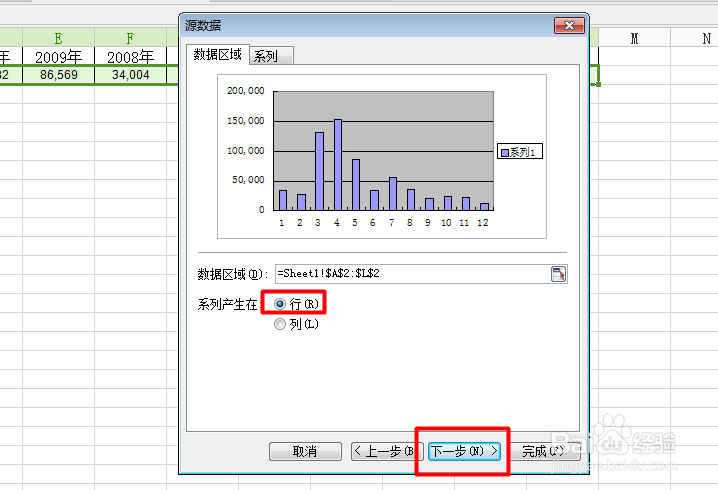718x490 pixels.
Task: Select column N header in the spreadsheet
Action: pos(696,38)
